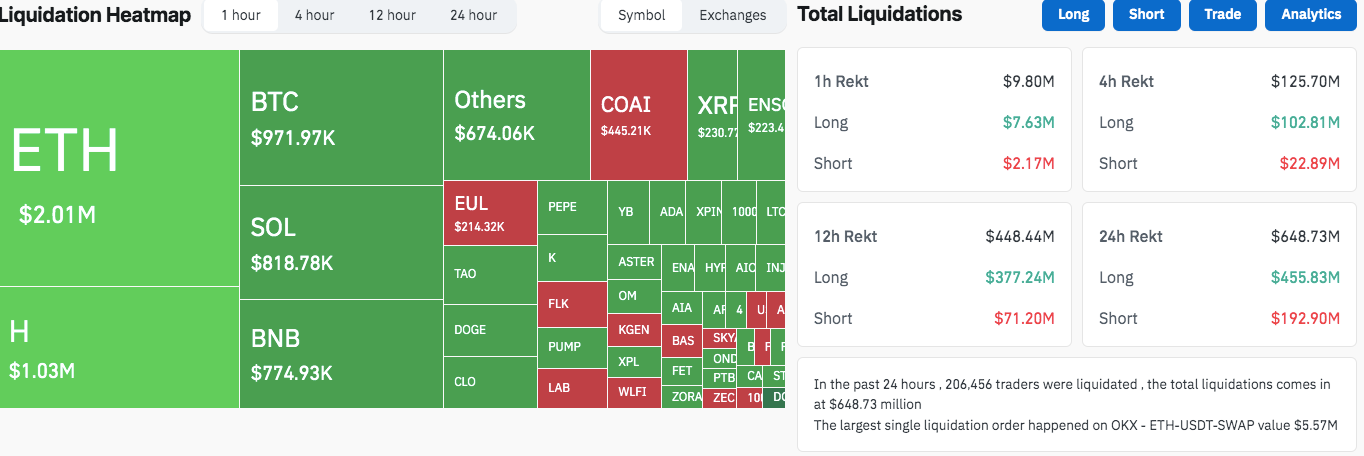Click the blue Long button
The width and height of the screenshot is (1364, 456).
1073,14
